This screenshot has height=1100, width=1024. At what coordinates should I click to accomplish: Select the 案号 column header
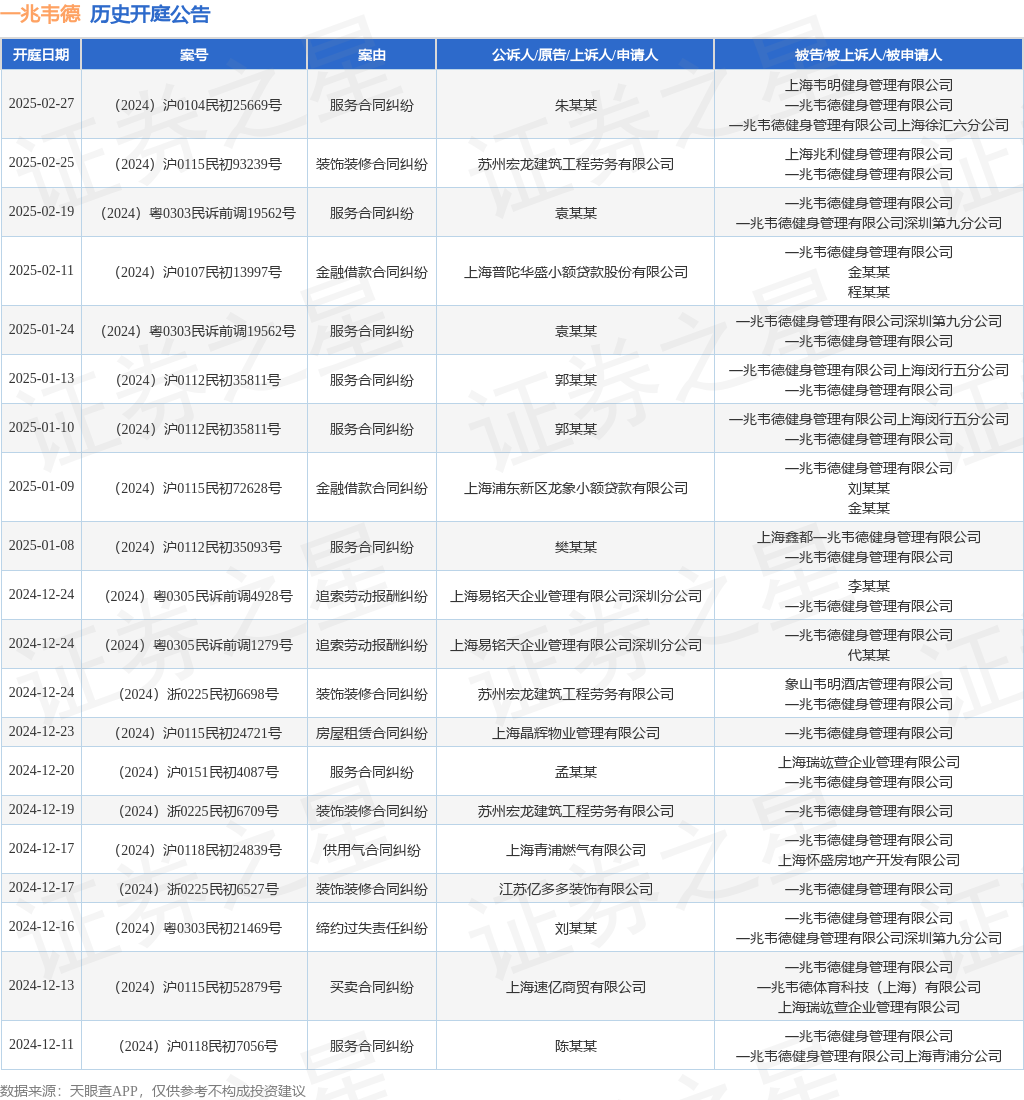pos(194,55)
